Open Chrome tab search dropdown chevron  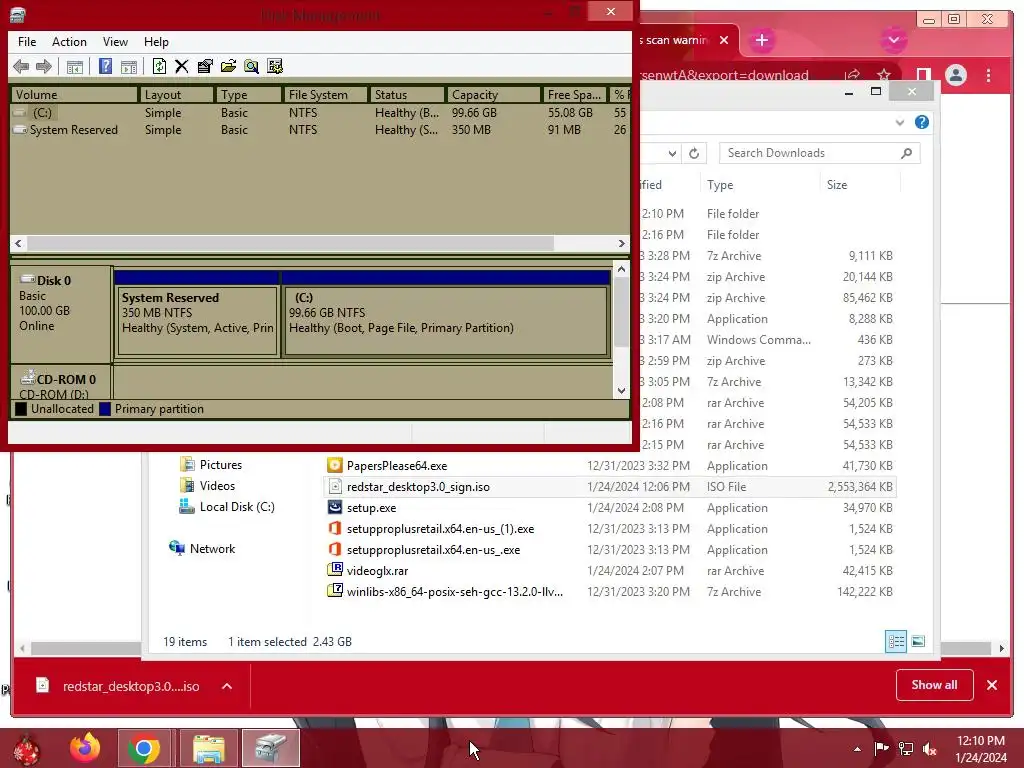click(894, 40)
